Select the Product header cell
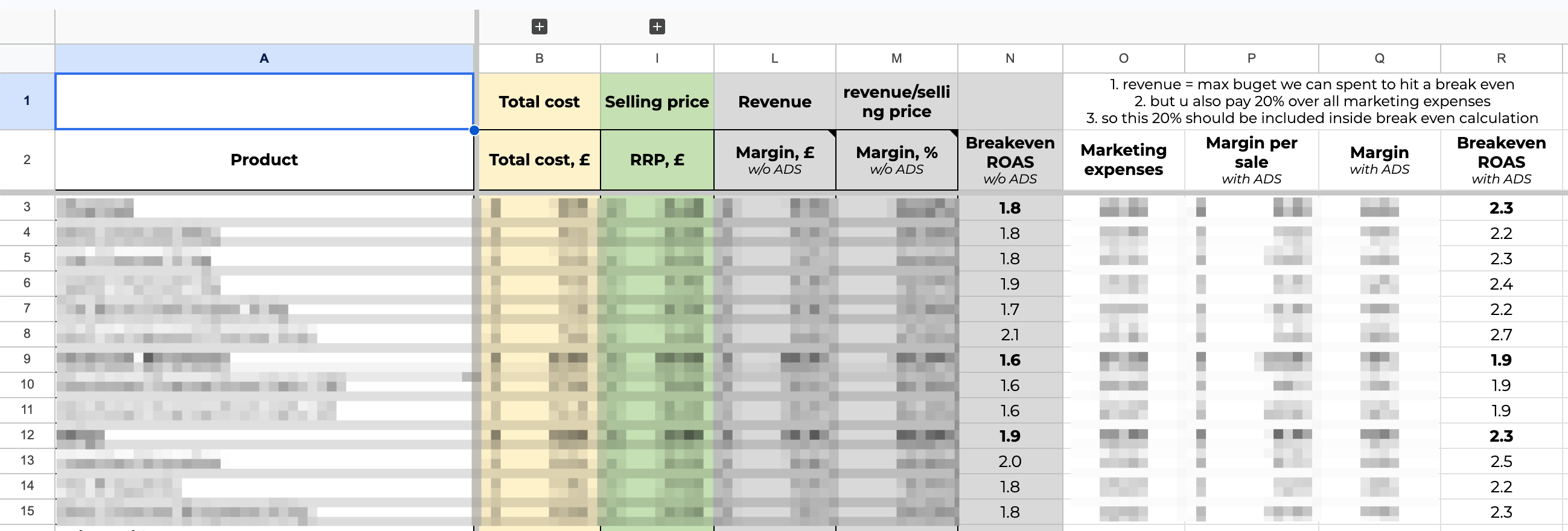Image resolution: width=1568 pixels, height=531 pixels. click(x=264, y=160)
